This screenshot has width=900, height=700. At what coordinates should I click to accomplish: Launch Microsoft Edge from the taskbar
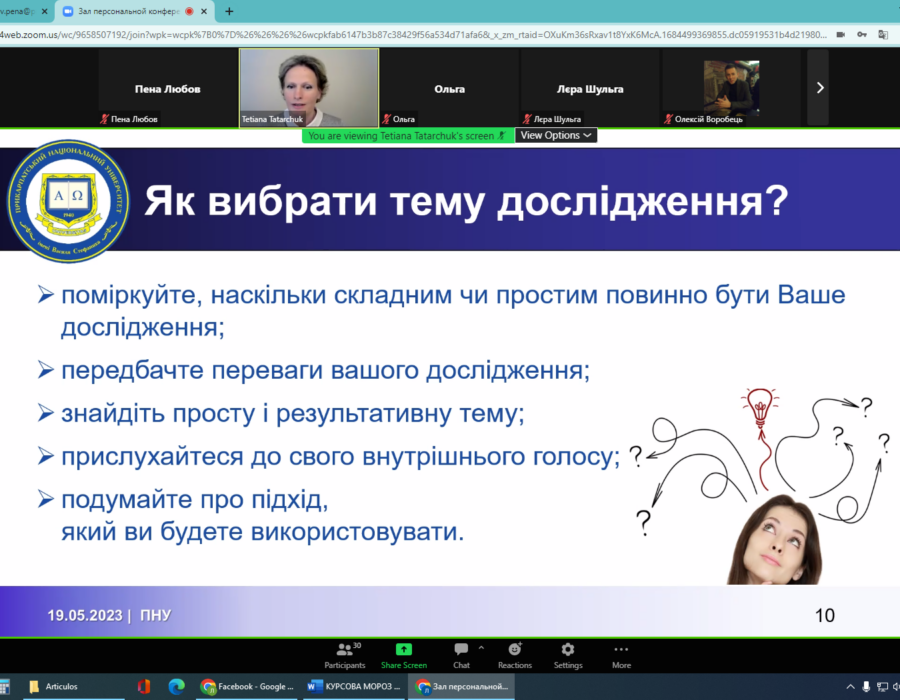(x=176, y=686)
